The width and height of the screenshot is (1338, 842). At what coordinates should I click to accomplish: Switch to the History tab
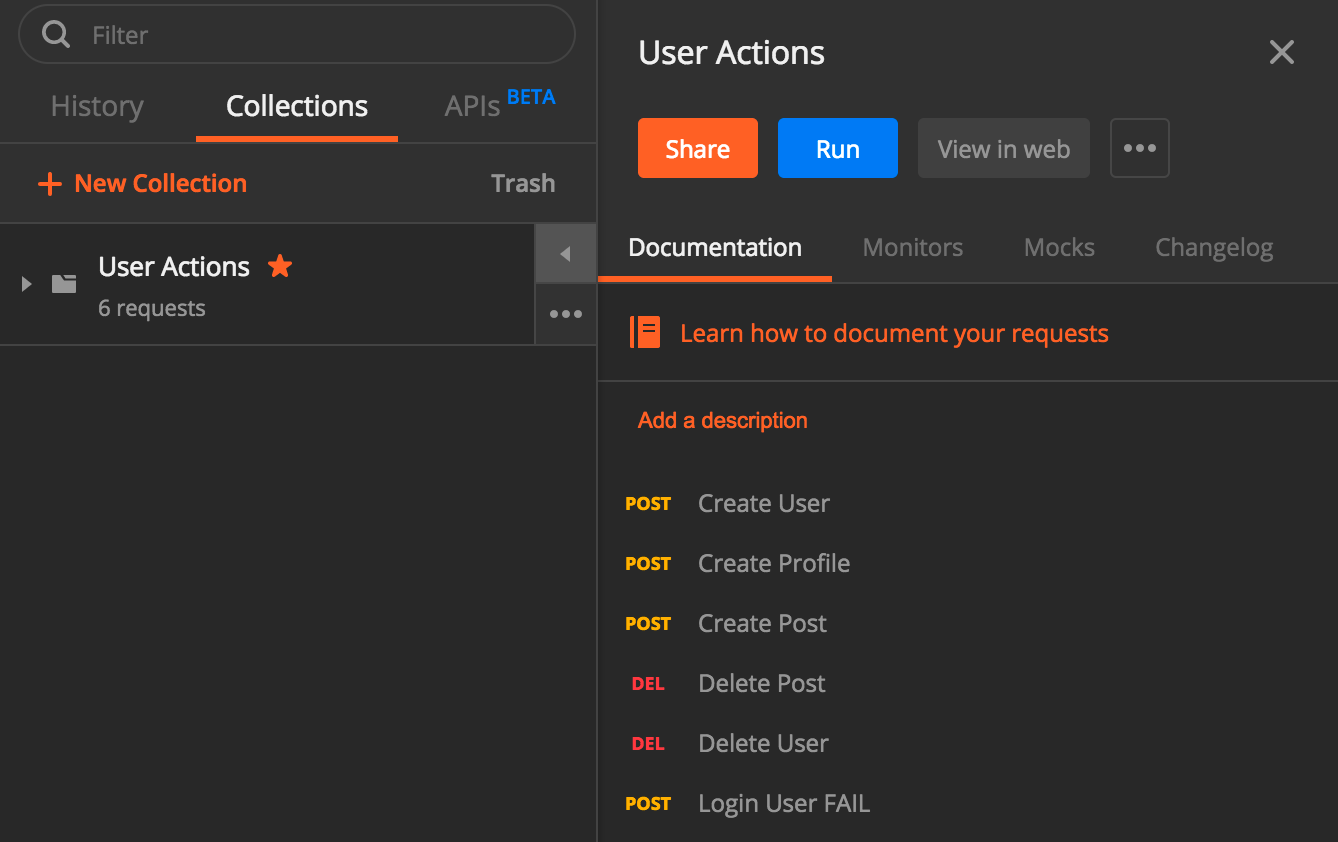[96, 106]
